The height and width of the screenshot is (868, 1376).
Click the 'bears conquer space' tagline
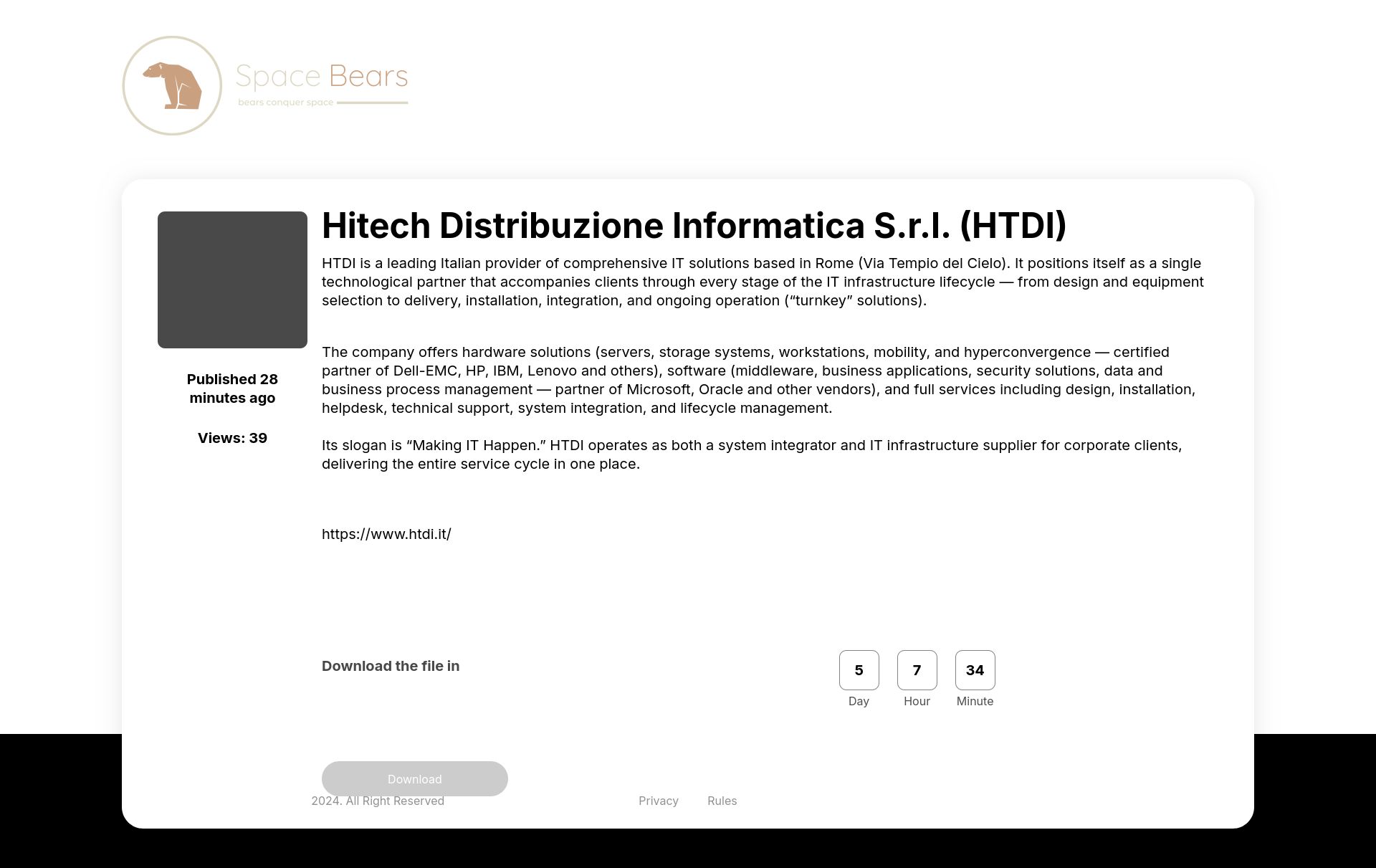pos(286,102)
